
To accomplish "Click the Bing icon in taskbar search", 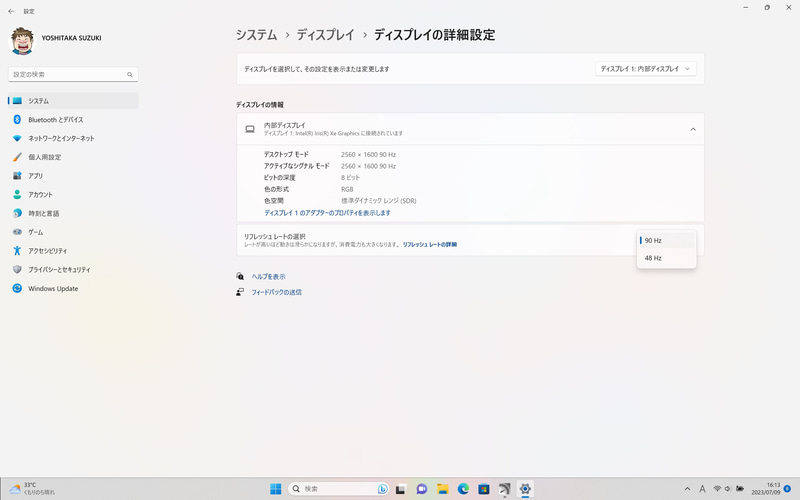I will click(x=382, y=489).
